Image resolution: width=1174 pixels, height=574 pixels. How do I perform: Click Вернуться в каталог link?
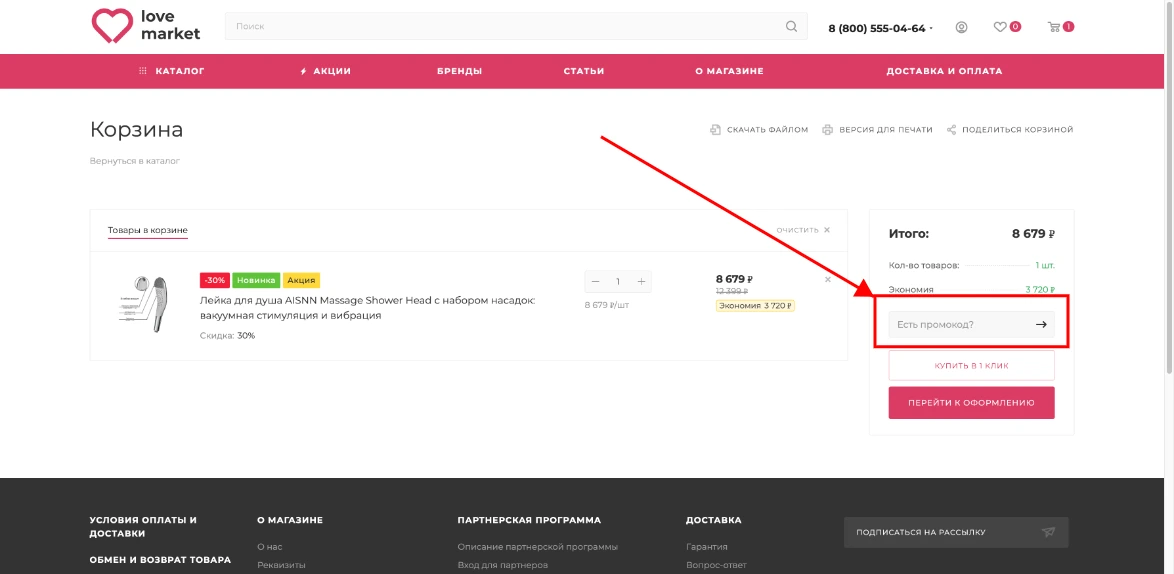tap(135, 161)
